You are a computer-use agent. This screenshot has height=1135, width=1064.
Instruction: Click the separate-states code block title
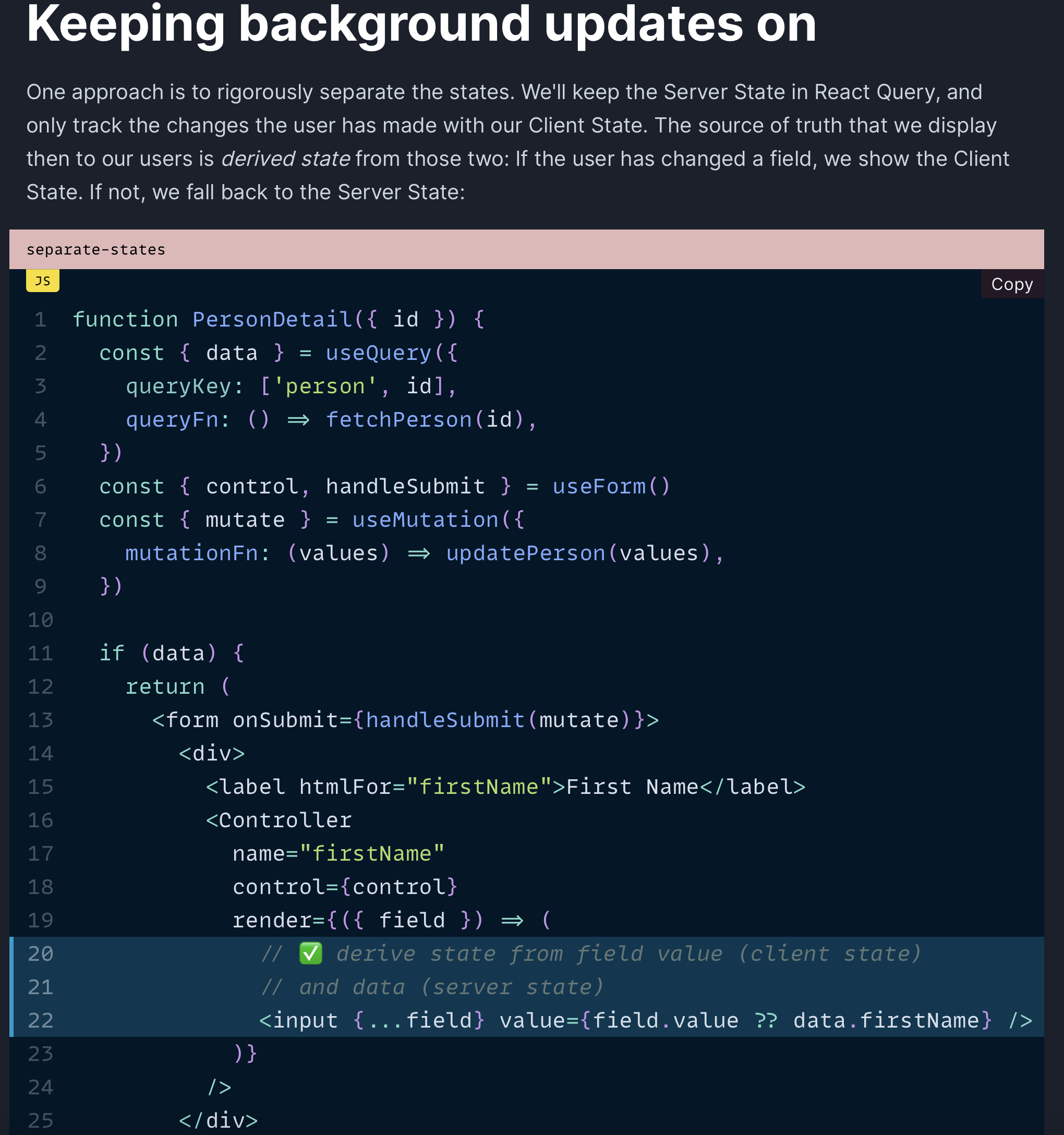pyautogui.click(x=96, y=249)
